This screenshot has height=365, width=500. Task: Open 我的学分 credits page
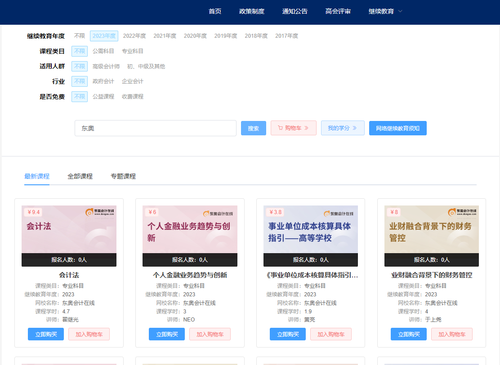[x=343, y=128]
